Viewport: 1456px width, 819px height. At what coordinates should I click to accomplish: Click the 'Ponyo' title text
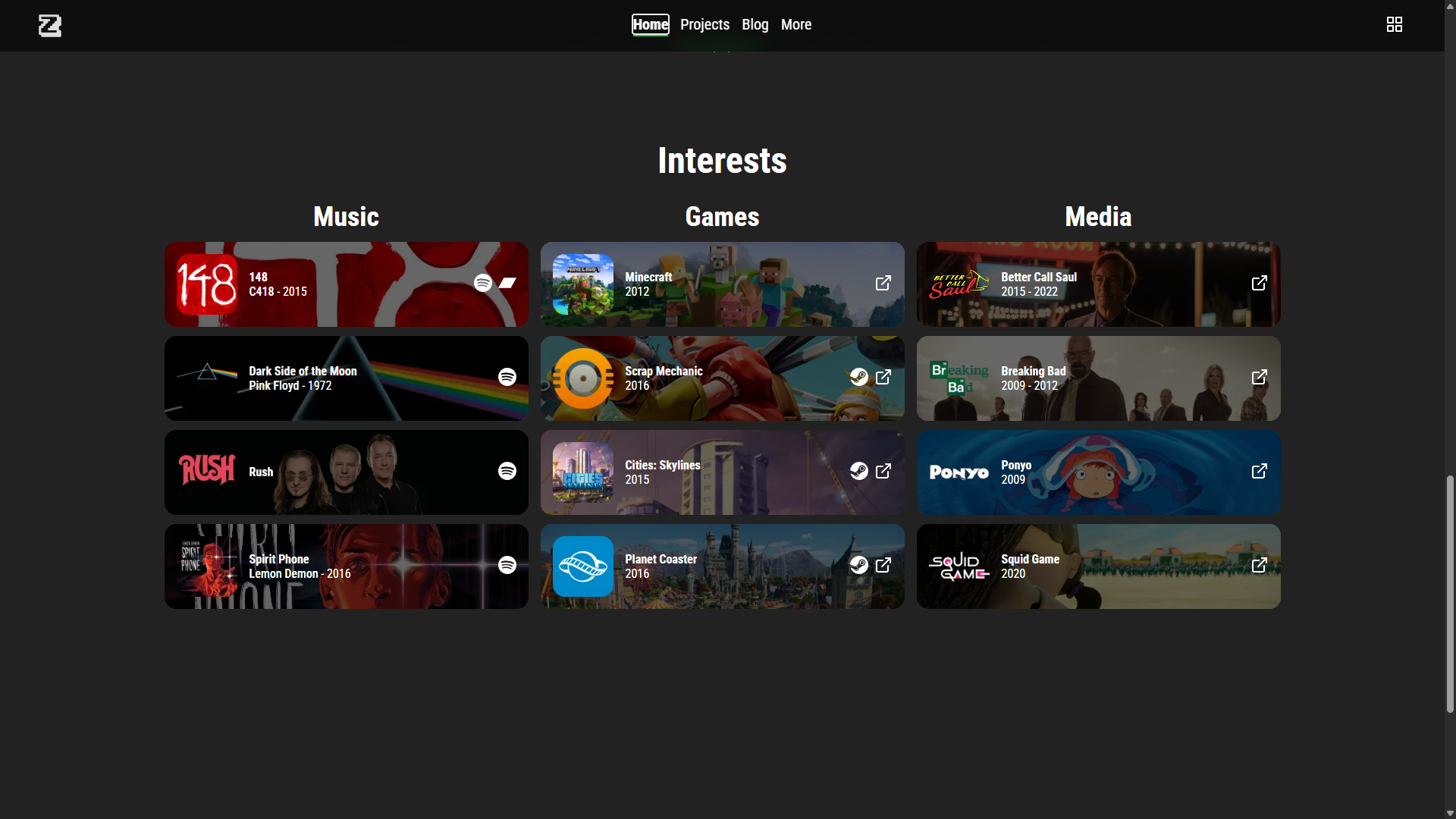tap(1016, 465)
